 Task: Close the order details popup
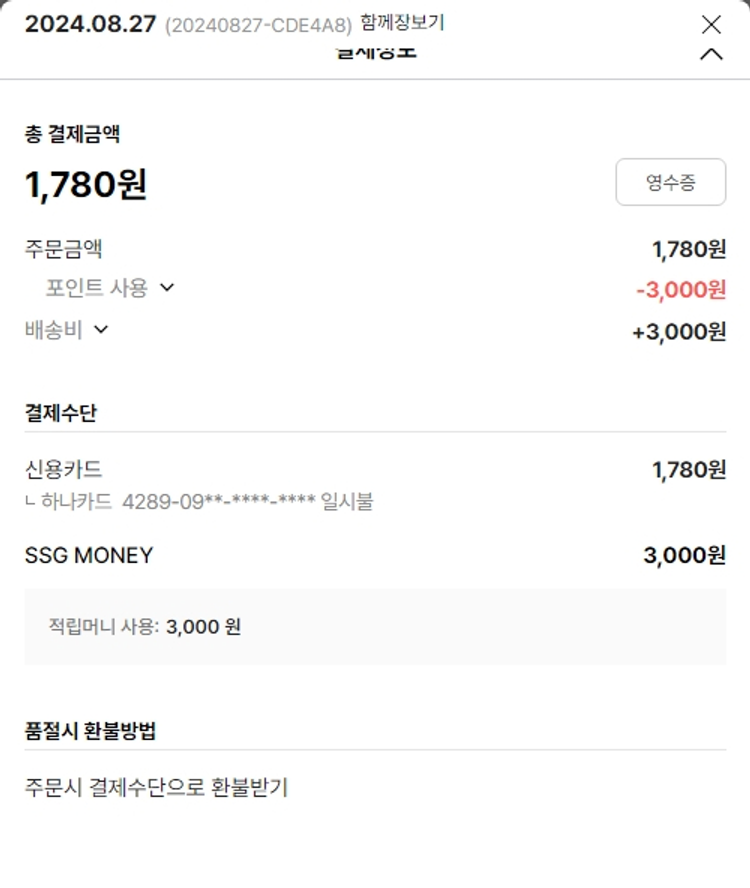click(711, 24)
